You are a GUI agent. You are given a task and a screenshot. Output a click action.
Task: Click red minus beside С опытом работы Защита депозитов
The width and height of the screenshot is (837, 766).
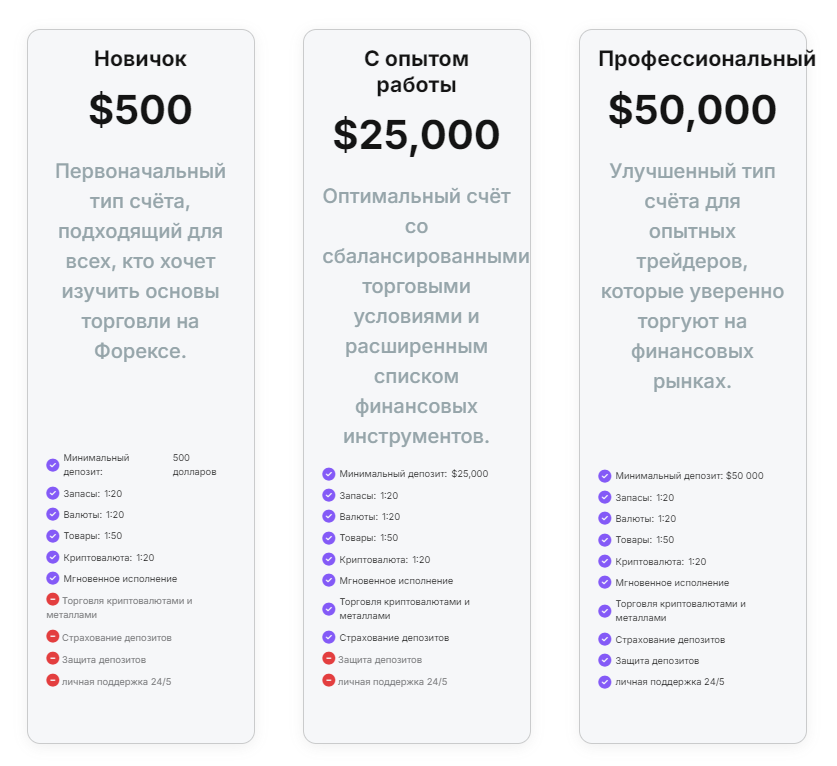329,659
